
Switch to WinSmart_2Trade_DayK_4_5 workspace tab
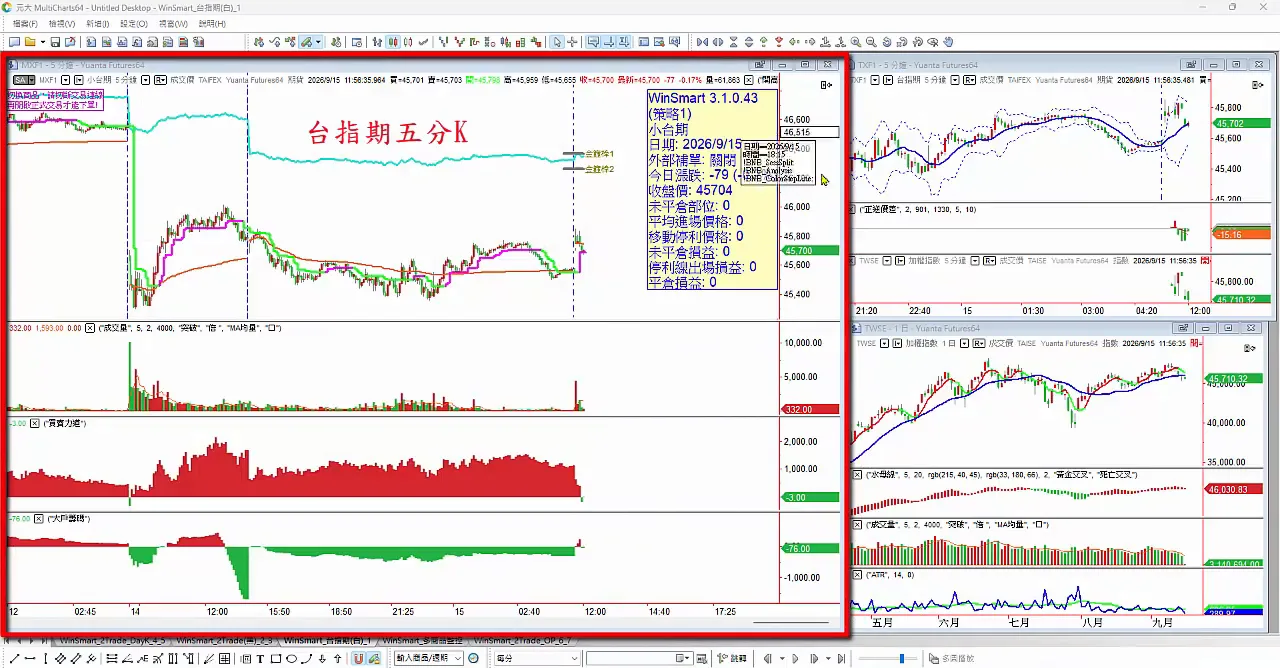112,640
